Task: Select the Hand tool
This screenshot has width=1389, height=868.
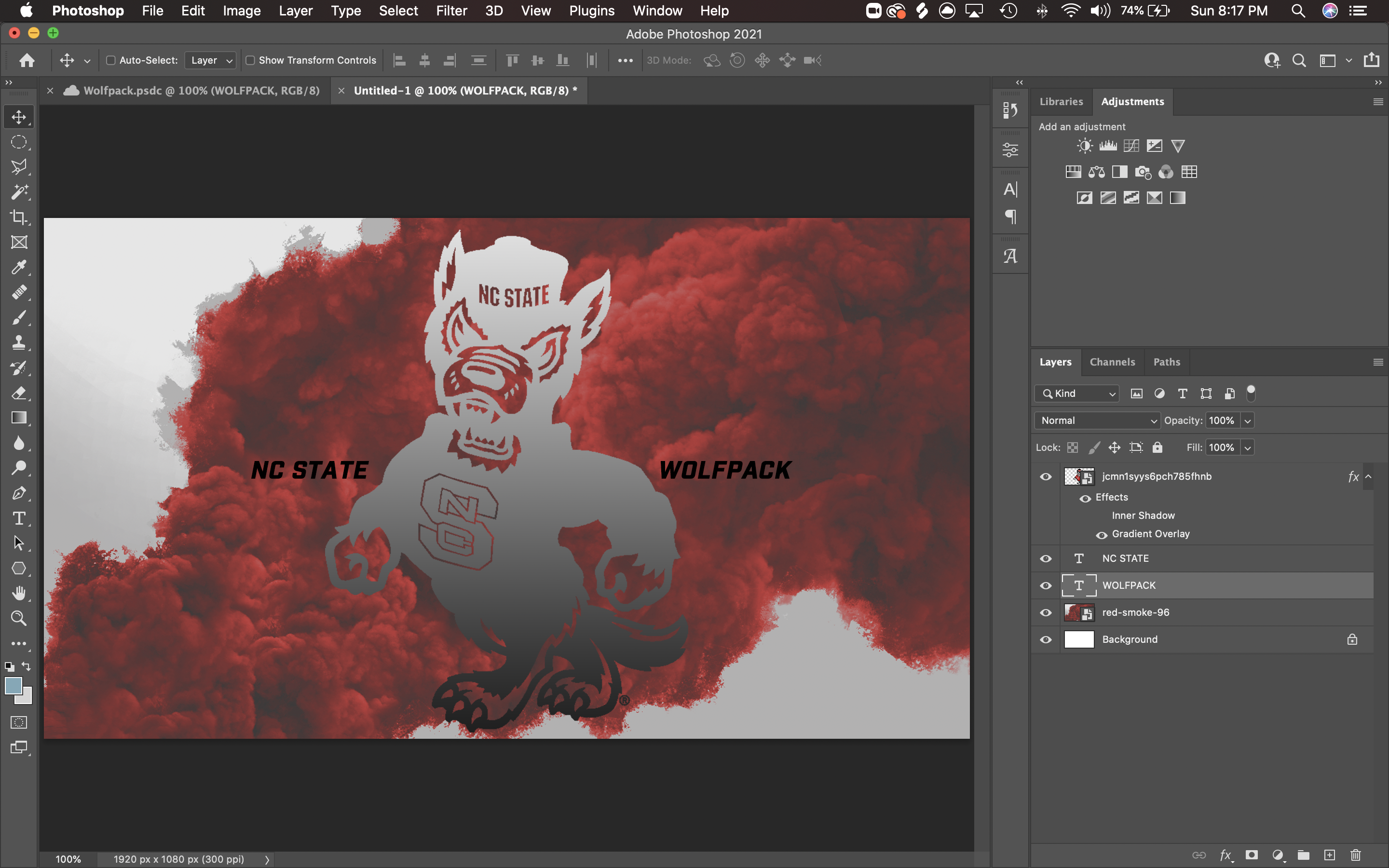Action: (x=19, y=593)
